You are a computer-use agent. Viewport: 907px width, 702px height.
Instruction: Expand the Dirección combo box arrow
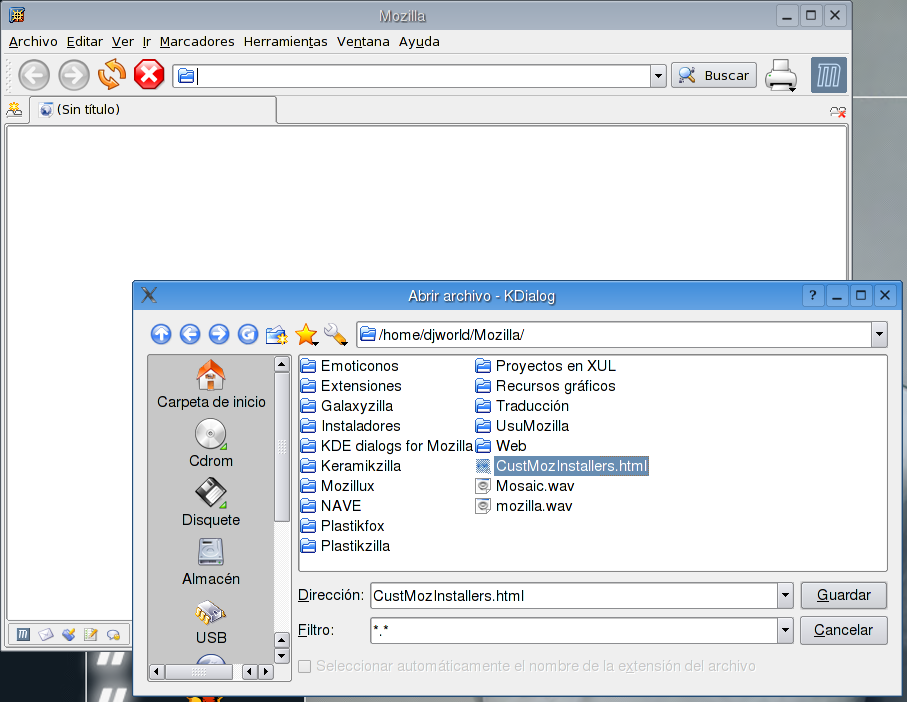pos(785,595)
